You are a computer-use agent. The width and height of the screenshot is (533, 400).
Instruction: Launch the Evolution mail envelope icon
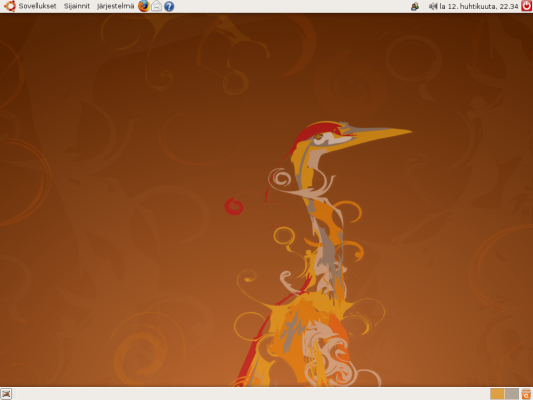pos(156,6)
